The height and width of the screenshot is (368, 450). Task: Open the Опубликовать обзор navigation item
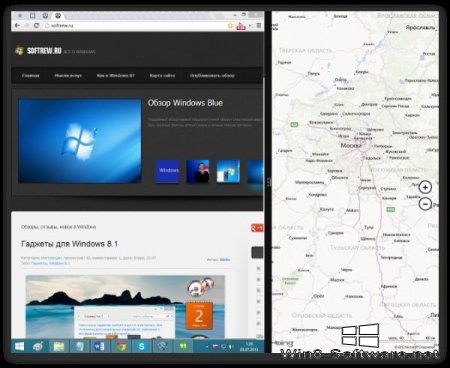tap(212, 76)
